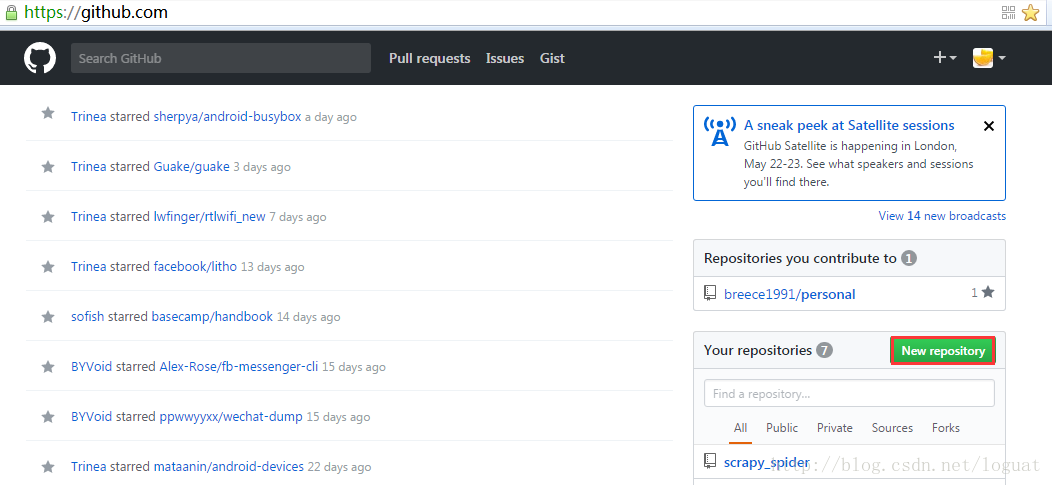Open View 14 new broadcasts link
This screenshot has width=1052, height=485.
point(942,216)
